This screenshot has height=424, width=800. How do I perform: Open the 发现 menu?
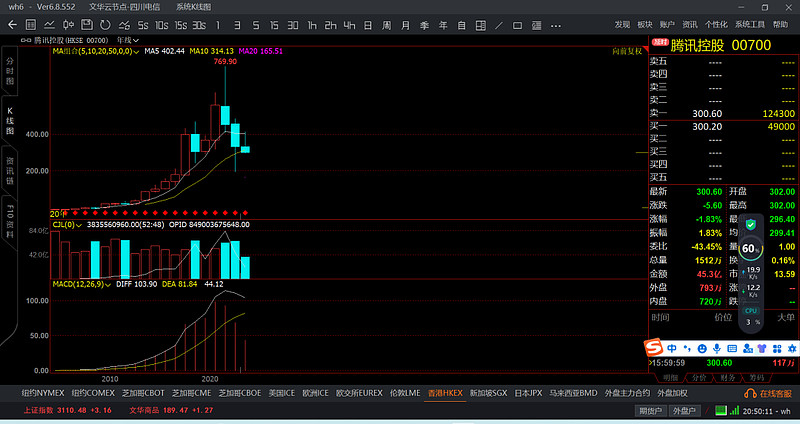click(622, 24)
